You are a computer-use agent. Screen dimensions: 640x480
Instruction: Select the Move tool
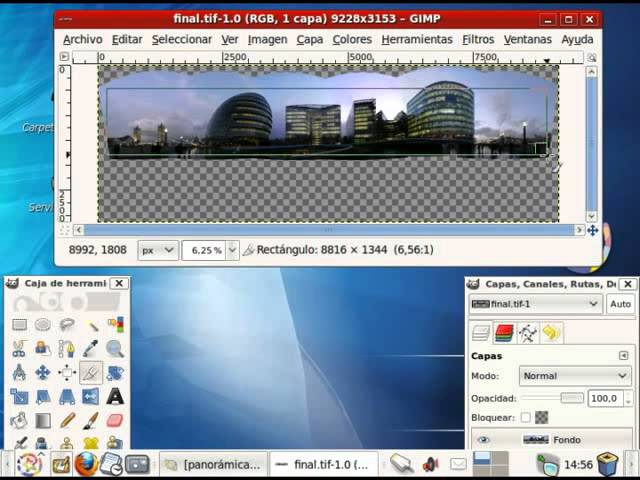pos(43,373)
